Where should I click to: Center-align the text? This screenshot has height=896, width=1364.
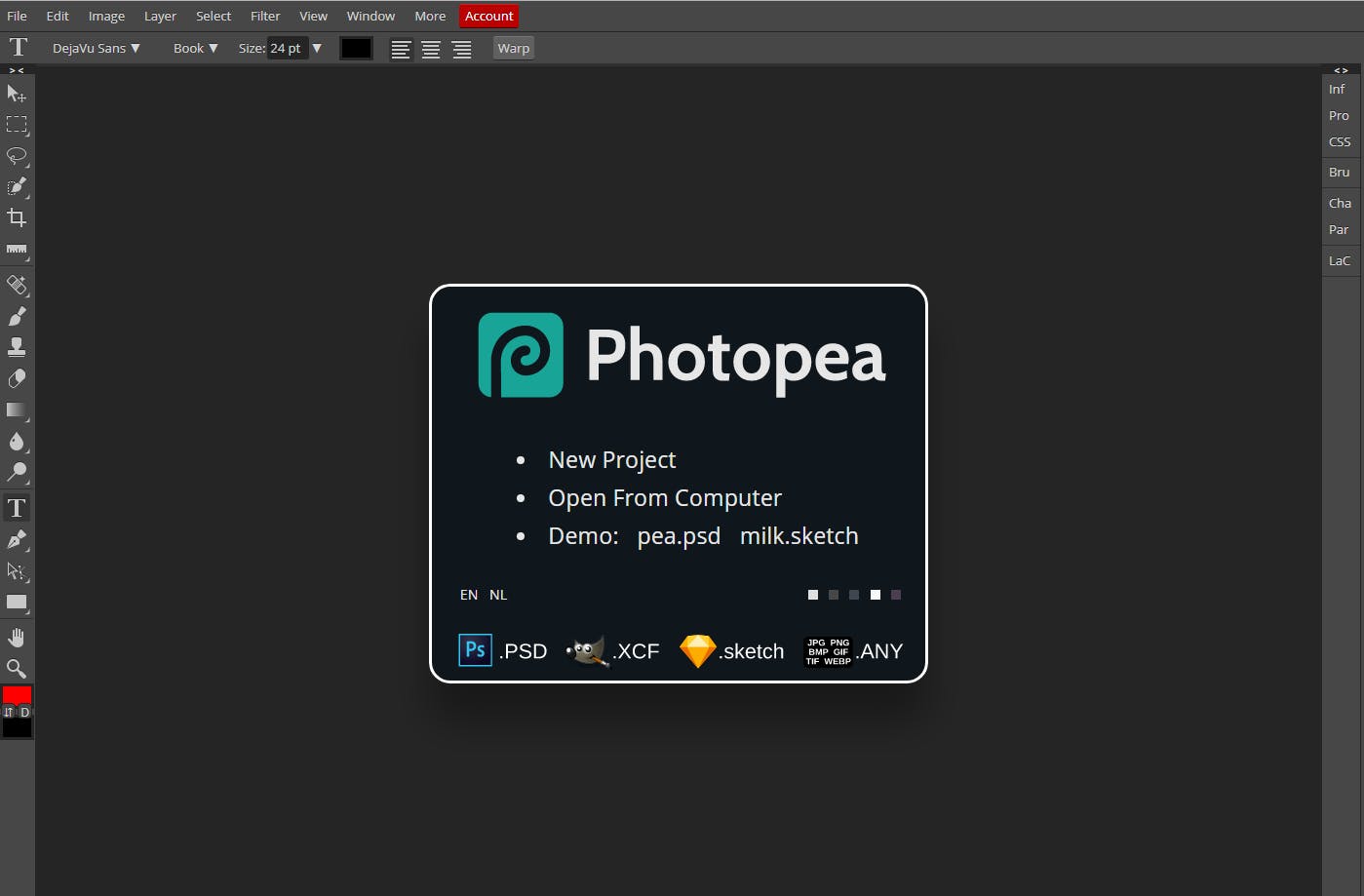pyautogui.click(x=431, y=49)
